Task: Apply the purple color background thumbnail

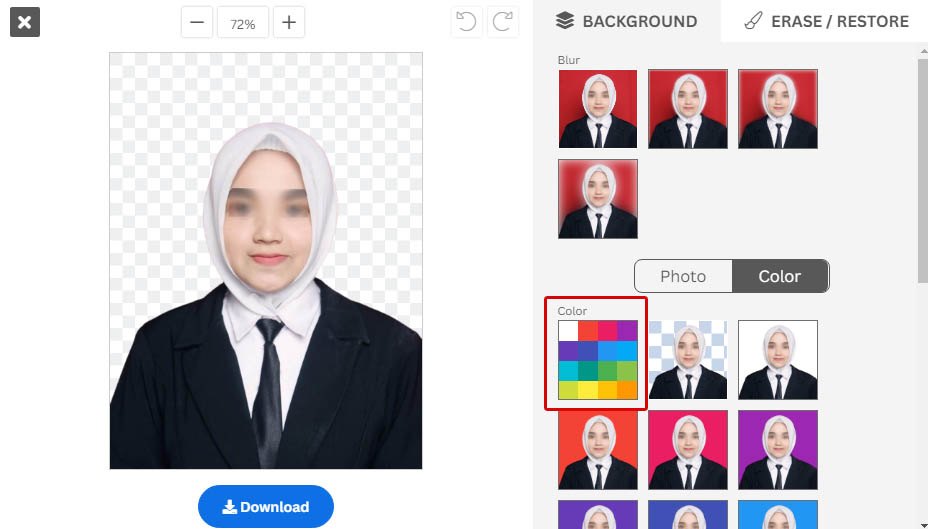Action: point(778,450)
